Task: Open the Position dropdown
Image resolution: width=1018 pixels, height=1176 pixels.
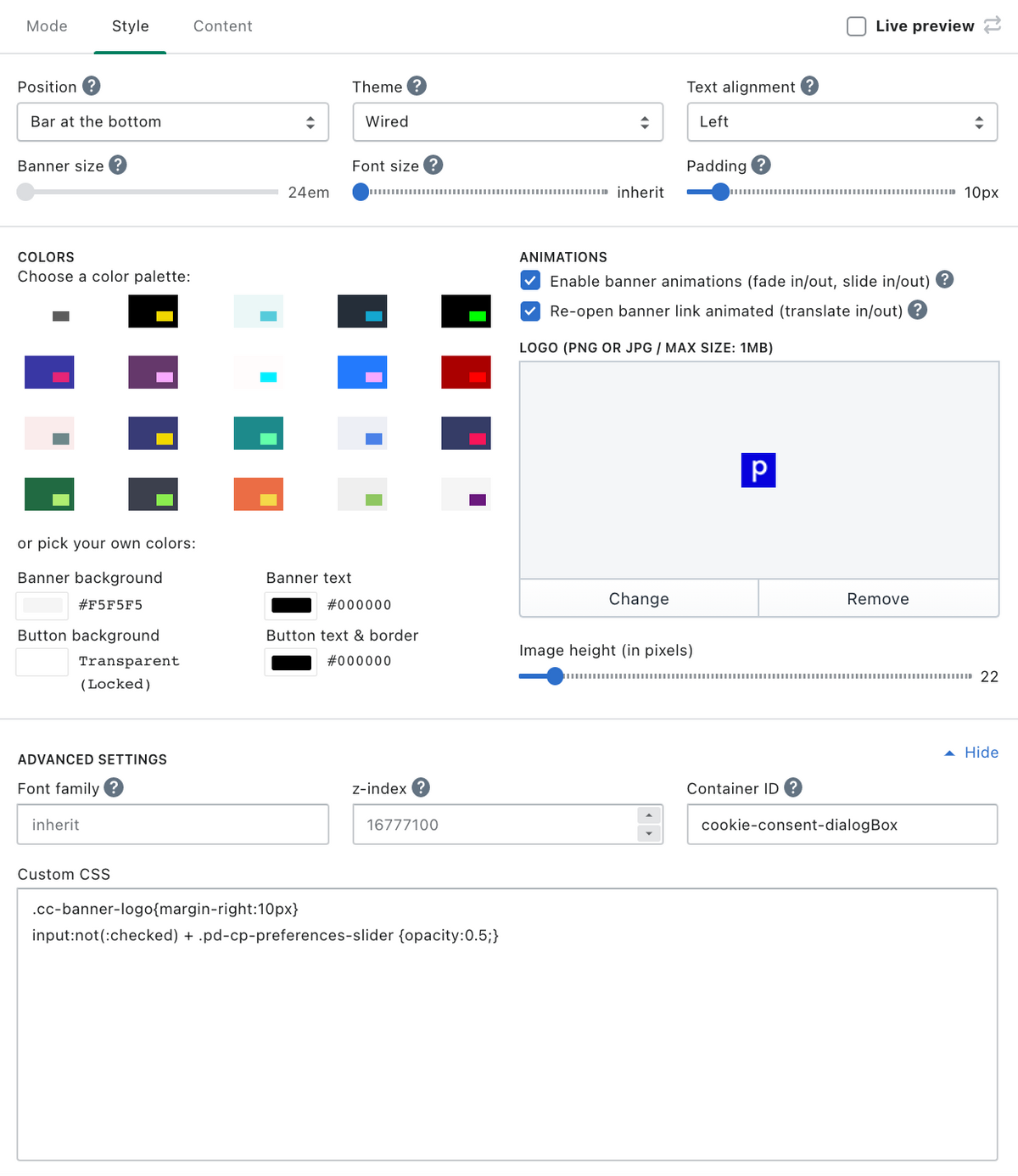Action: (x=173, y=122)
